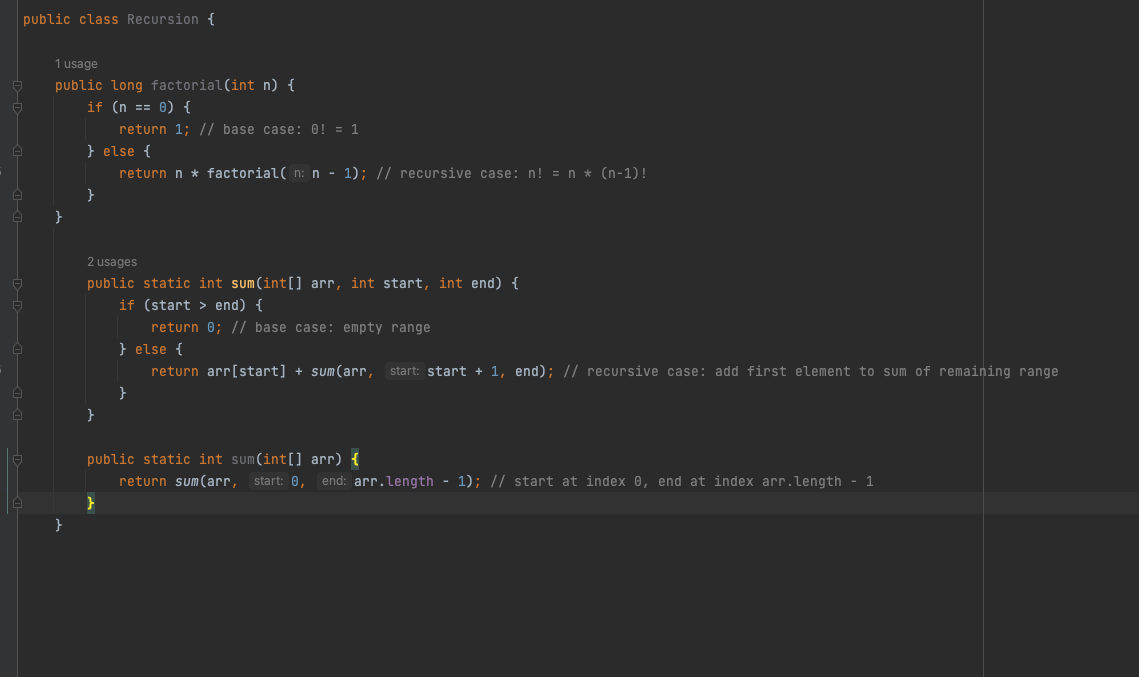Click "start:" hint before "start + 1"
1139x677 pixels.
[405, 371]
